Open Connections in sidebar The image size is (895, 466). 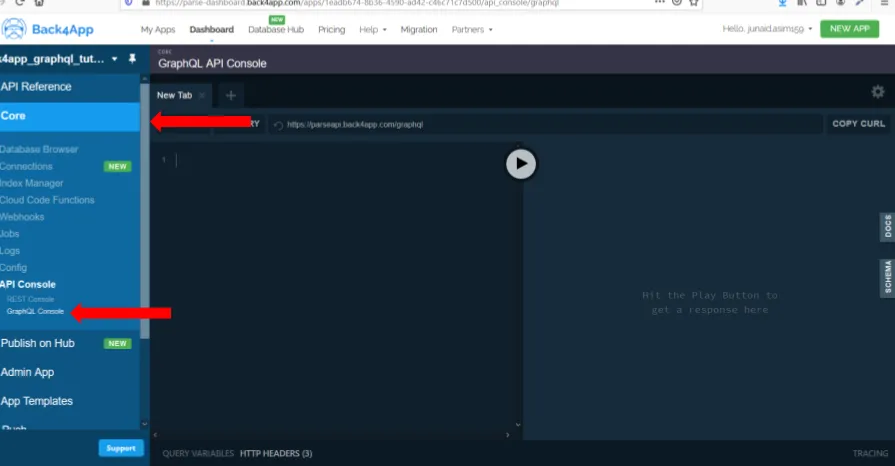coord(26,166)
